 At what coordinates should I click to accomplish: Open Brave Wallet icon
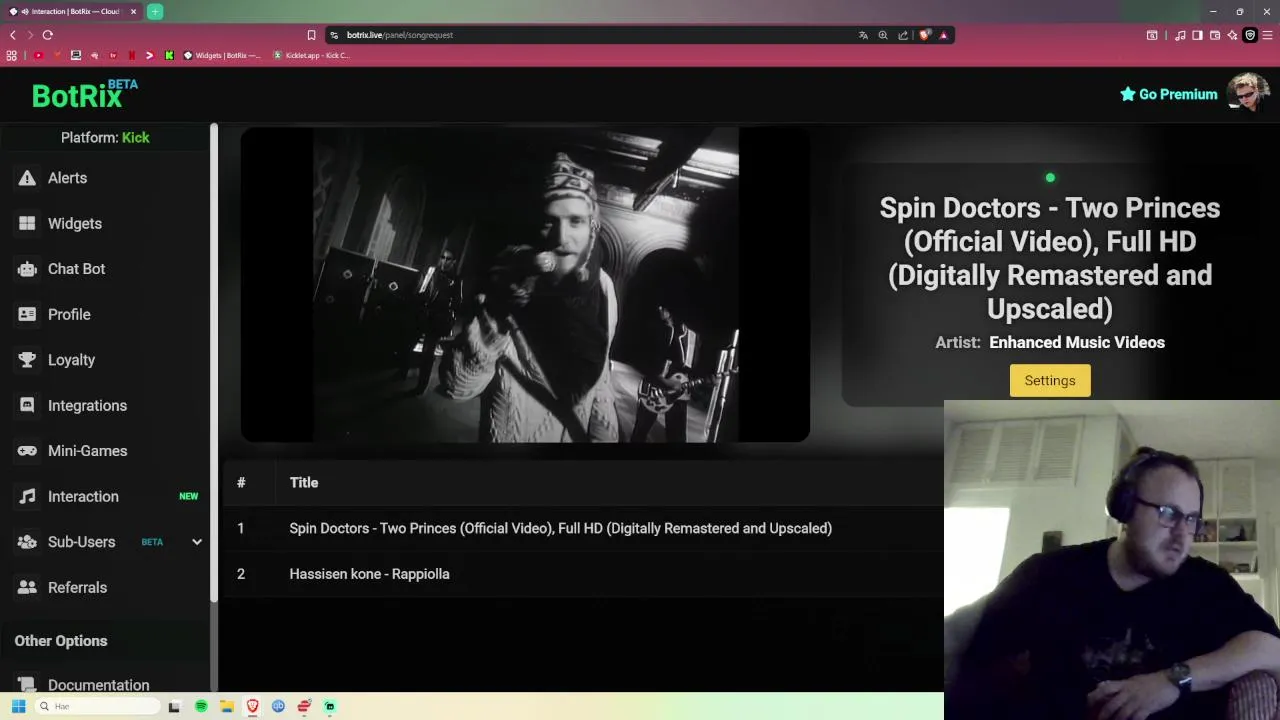click(x=1215, y=35)
